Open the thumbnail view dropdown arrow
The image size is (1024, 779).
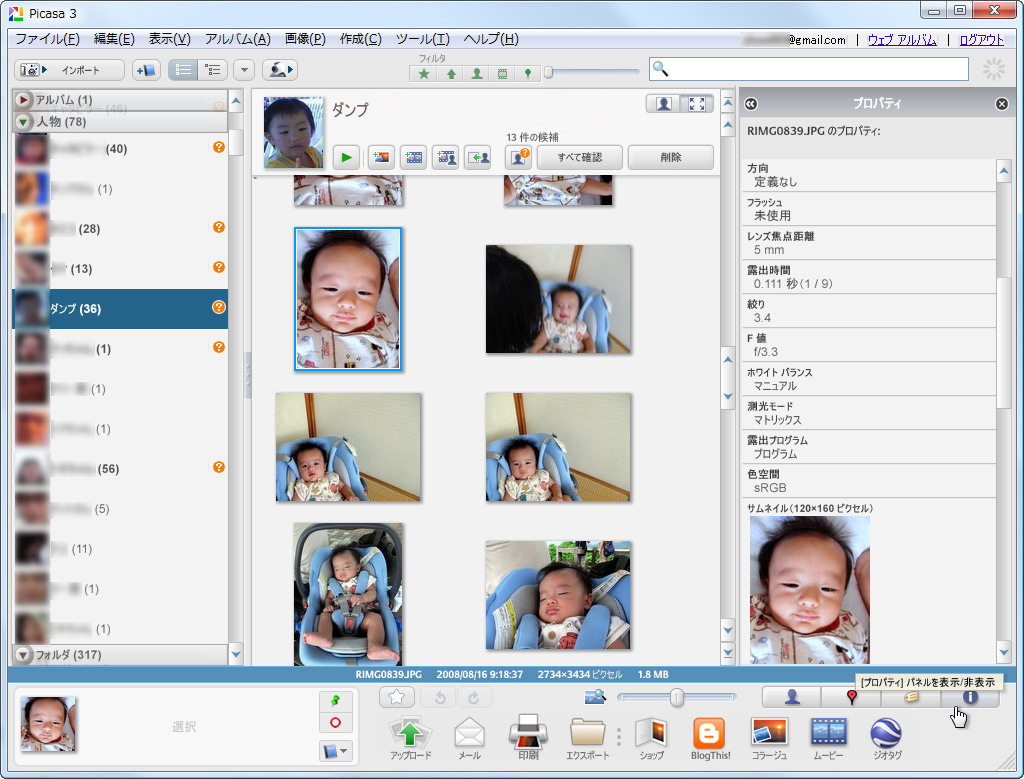point(243,69)
